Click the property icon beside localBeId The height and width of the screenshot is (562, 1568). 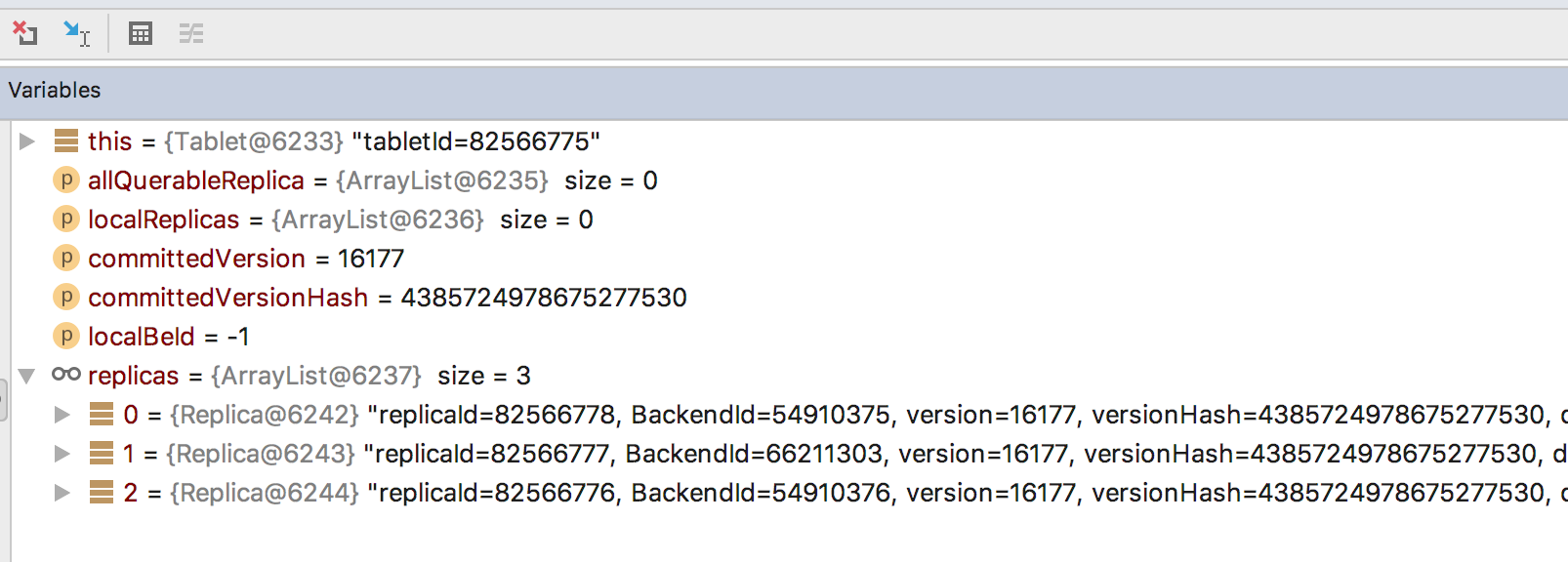[64, 336]
